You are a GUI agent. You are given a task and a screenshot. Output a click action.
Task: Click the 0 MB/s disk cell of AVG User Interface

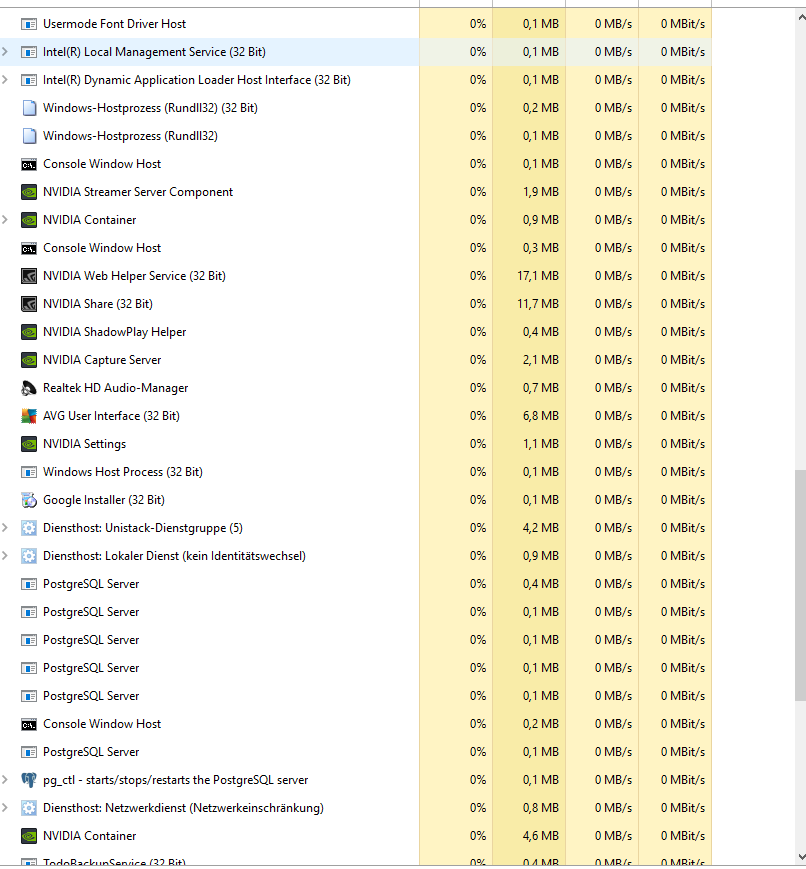coord(602,416)
